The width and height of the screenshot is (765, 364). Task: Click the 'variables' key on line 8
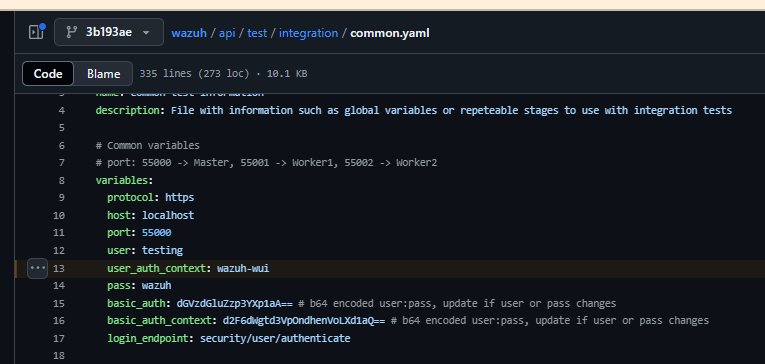tap(121, 181)
